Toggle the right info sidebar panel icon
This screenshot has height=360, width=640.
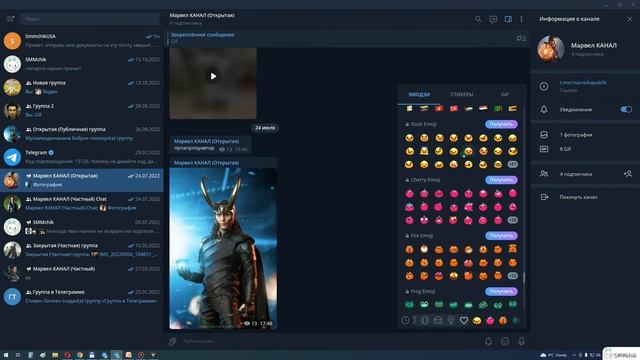click(x=508, y=19)
